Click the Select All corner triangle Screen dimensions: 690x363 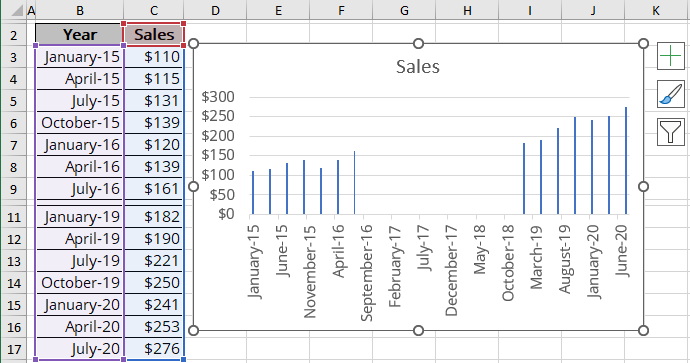(17, 10)
